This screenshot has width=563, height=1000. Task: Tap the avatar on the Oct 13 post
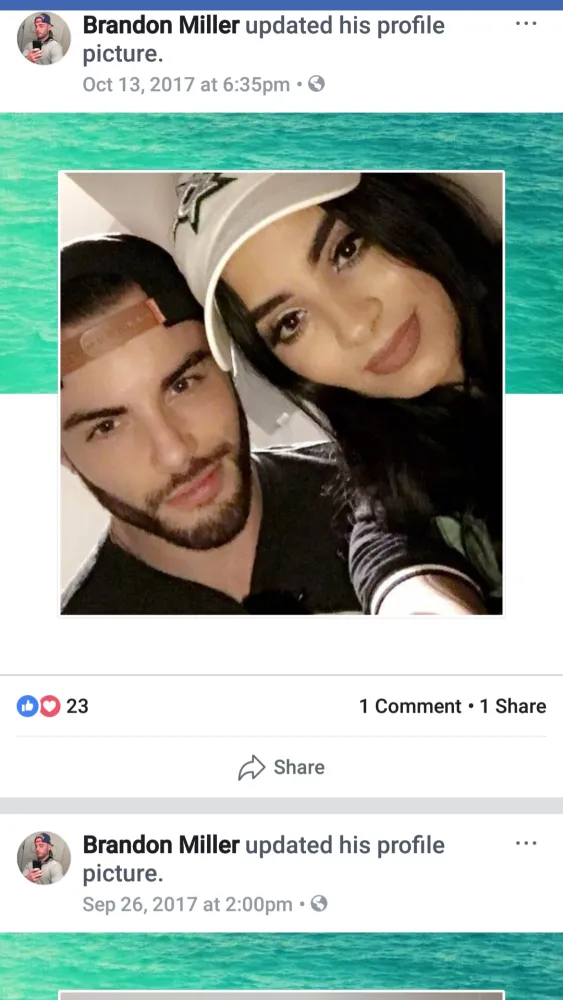pos(43,38)
